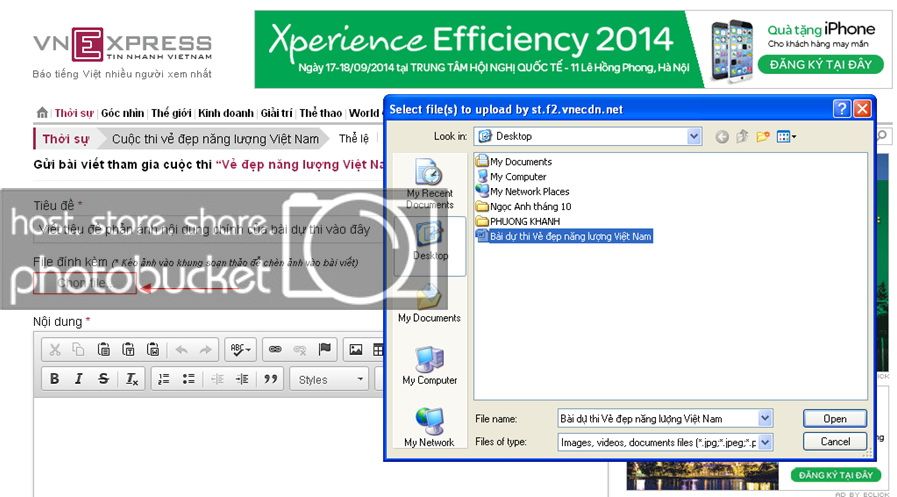Click Paste from Word icon

pos(153,349)
